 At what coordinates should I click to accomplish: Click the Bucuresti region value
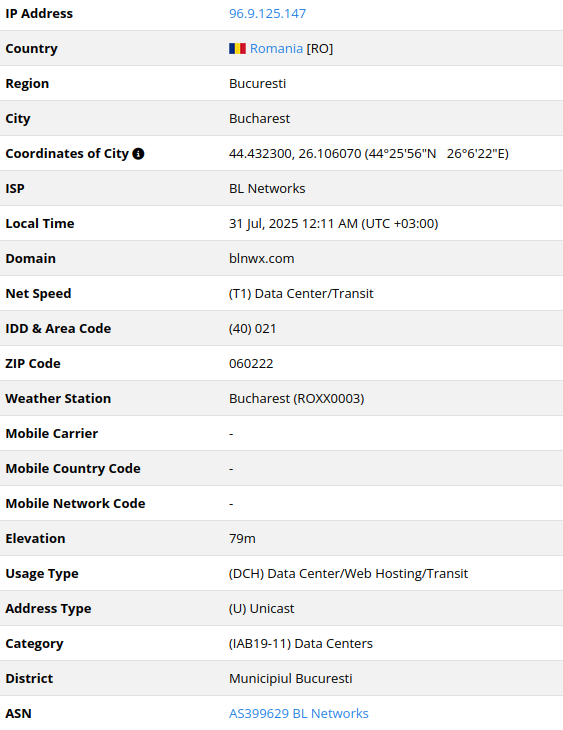coord(258,84)
